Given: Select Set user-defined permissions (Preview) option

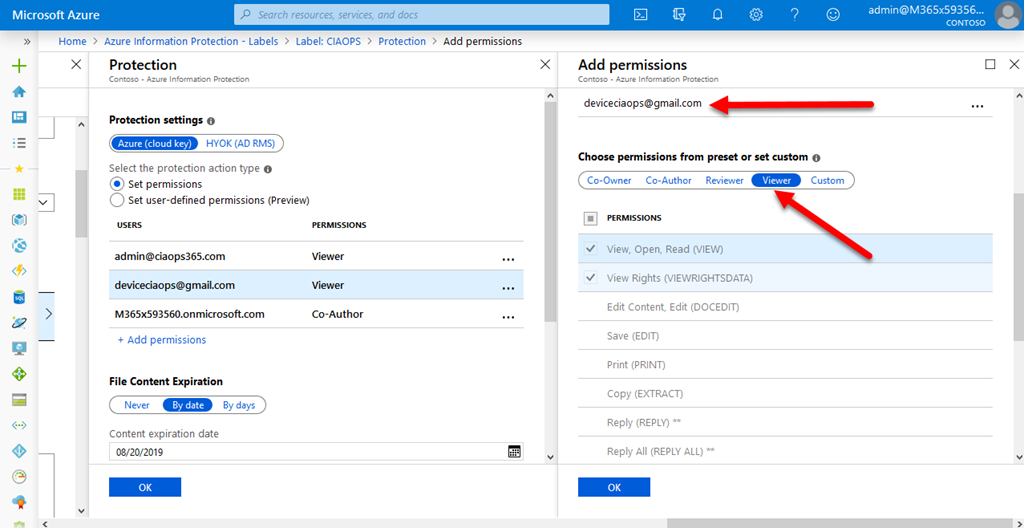Looking at the screenshot, I should [x=117, y=200].
